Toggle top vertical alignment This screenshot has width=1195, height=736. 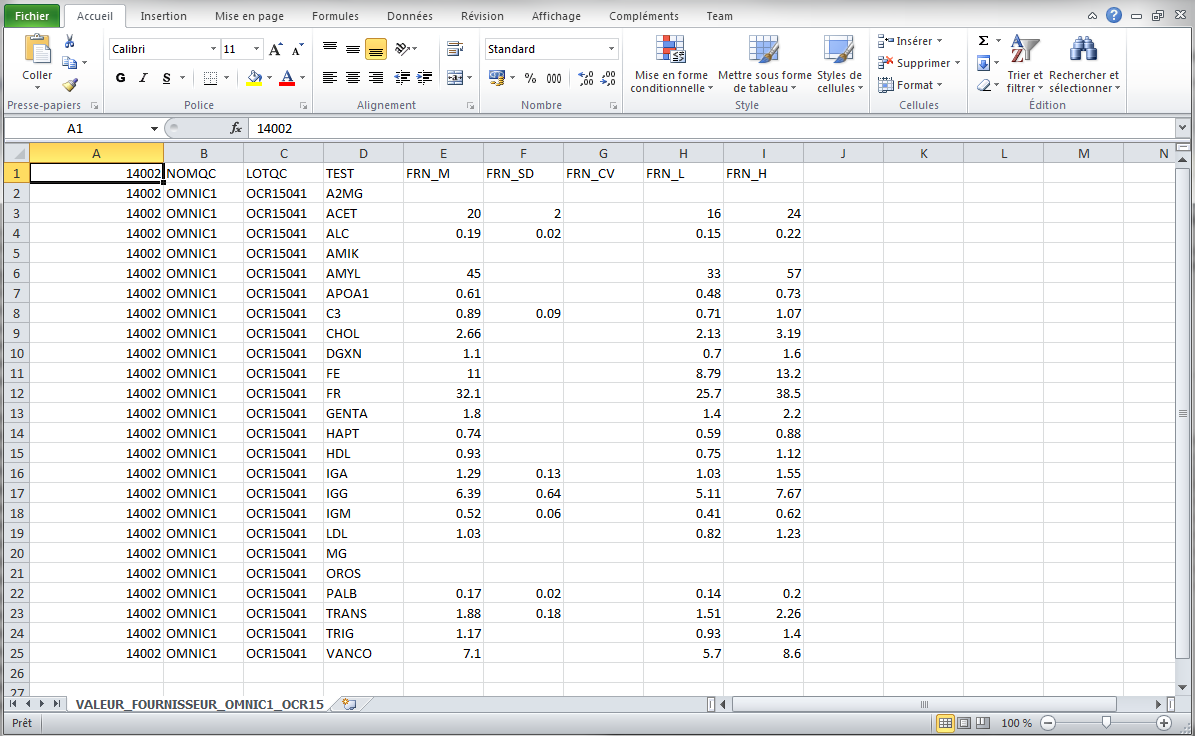click(x=330, y=49)
